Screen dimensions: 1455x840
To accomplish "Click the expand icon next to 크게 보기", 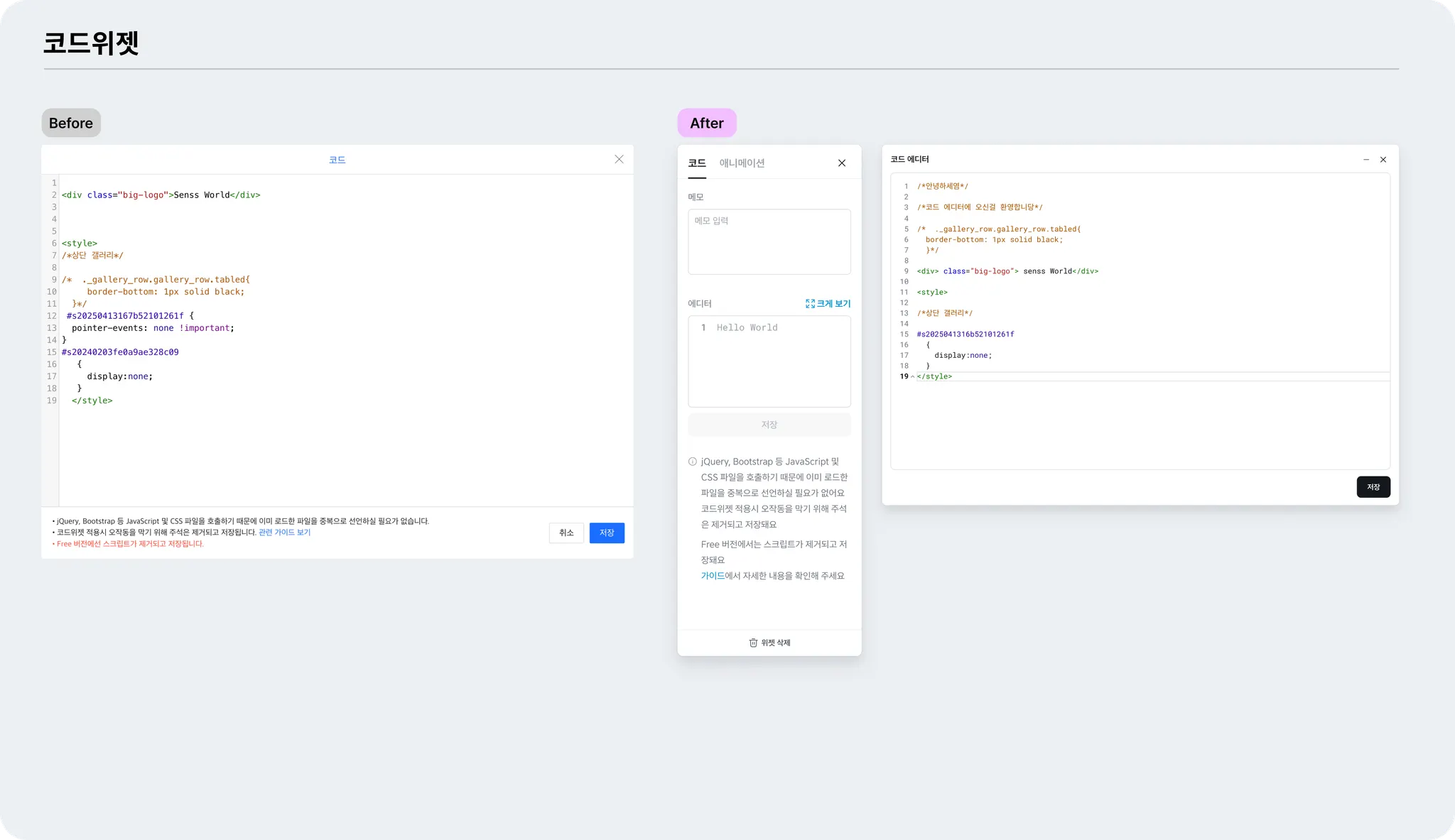I will [x=810, y=304].
